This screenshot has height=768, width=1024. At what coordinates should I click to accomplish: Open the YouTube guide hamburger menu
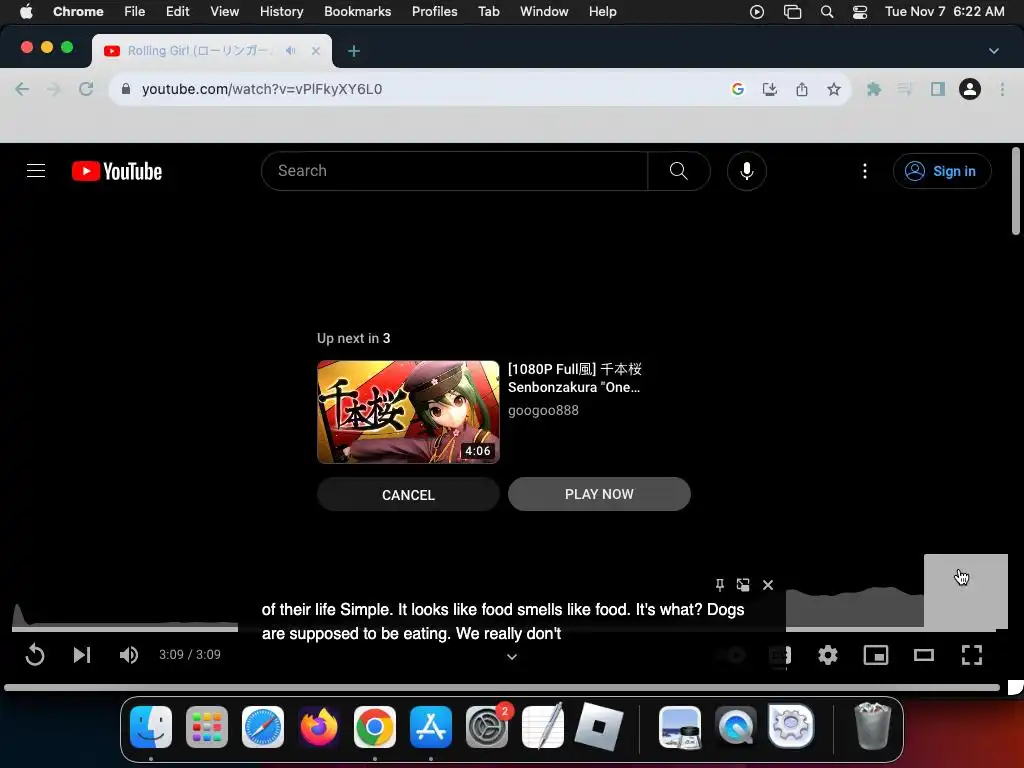(36, 171)
